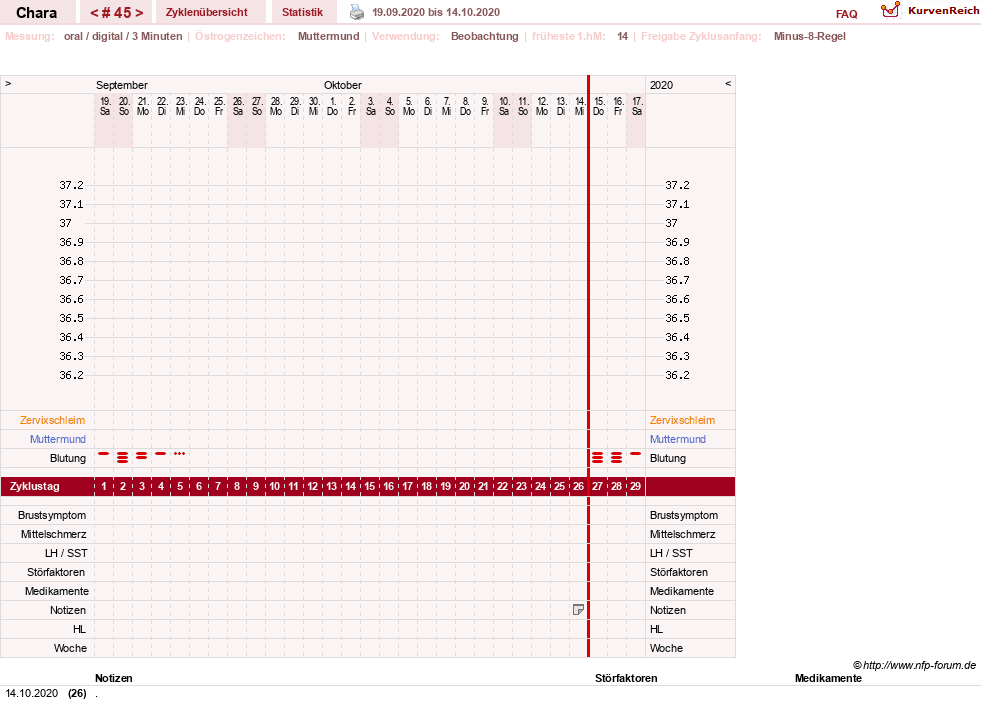Open the KurvenReich link

(943, 11)
